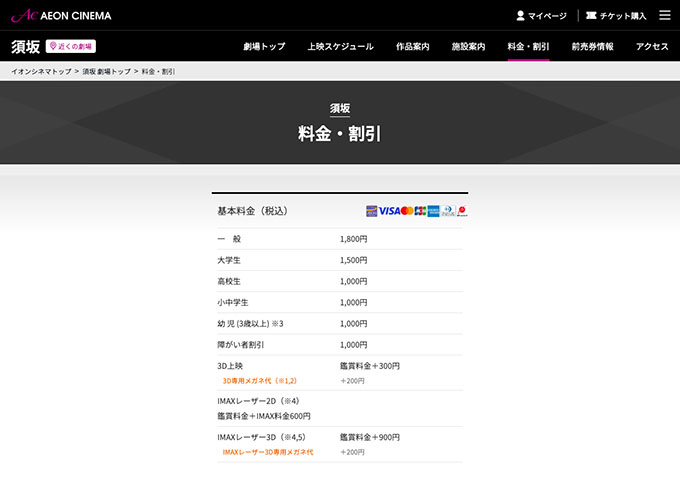Image resolution: width=680 pixels, height=480 pixels.
Task: Click the 3D専用メガネ代 orange note
Action: click(x=259, y=381)
